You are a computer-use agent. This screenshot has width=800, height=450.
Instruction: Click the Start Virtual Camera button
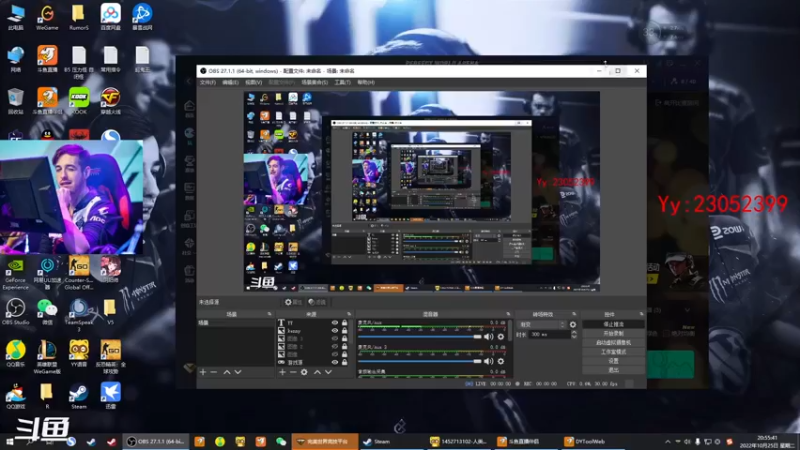point(613,343)
